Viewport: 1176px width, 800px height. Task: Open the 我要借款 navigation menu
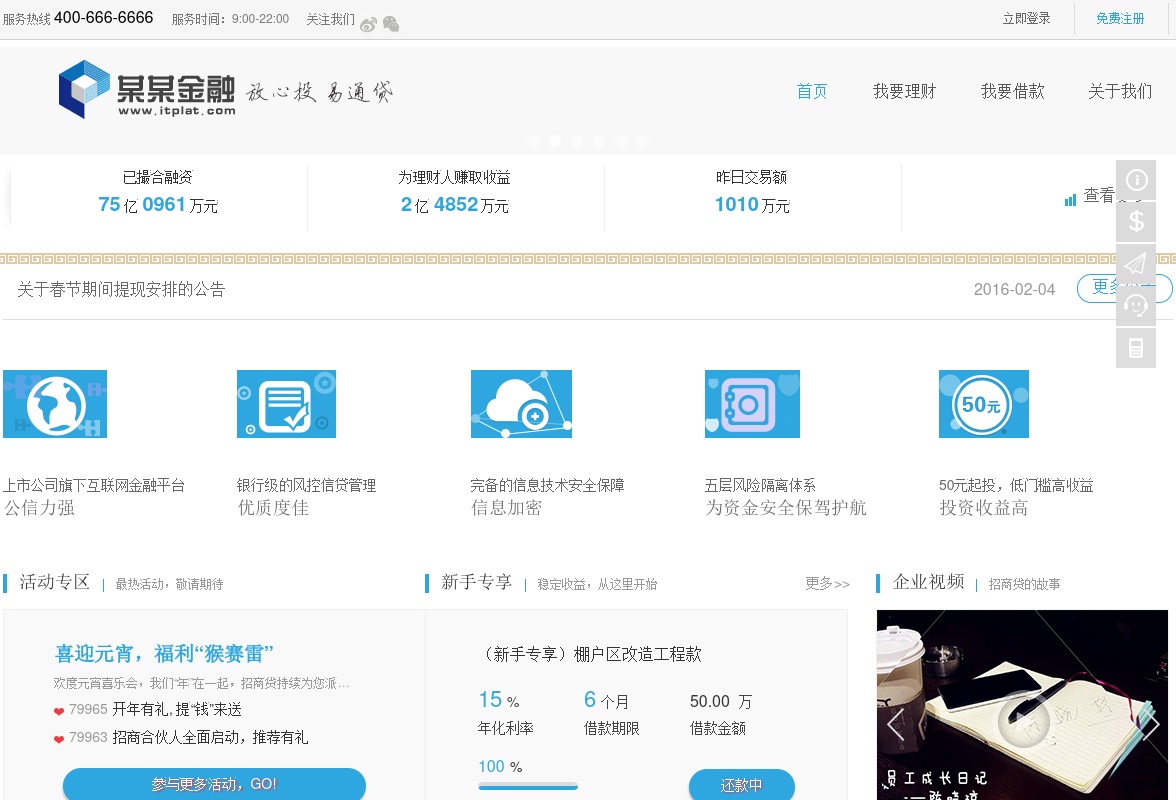point(1012,92)
